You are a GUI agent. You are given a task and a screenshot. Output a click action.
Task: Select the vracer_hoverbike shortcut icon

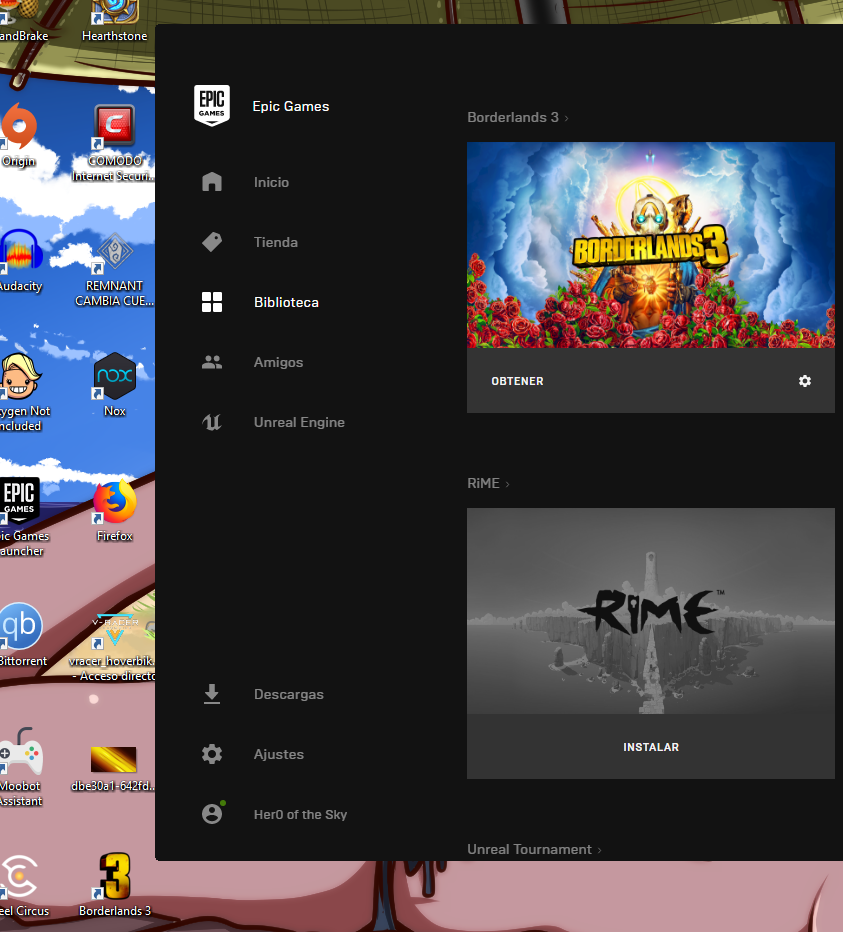(114, 647)
